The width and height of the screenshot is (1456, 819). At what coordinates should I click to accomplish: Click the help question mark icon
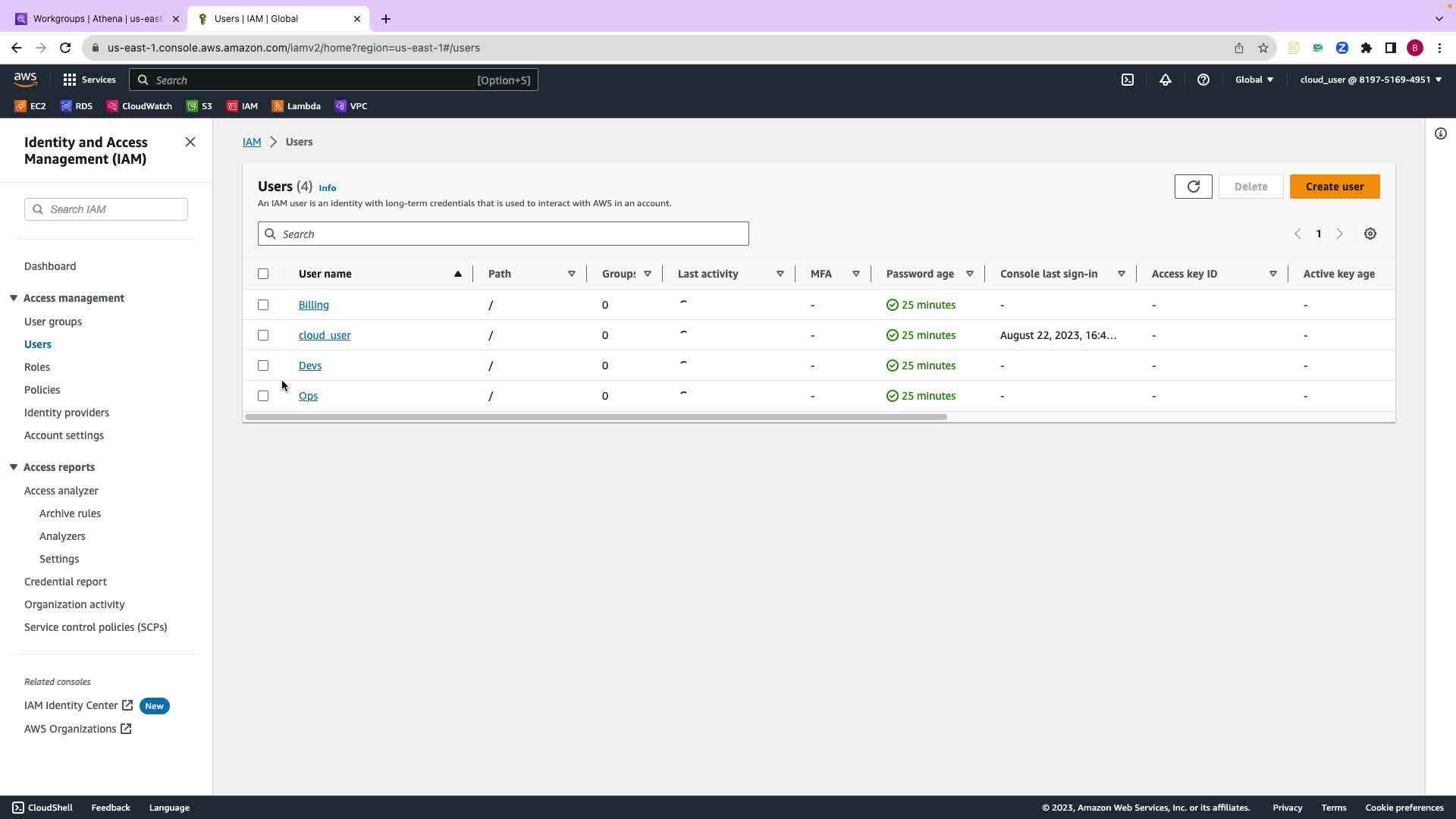click(x=1203, y=80)
